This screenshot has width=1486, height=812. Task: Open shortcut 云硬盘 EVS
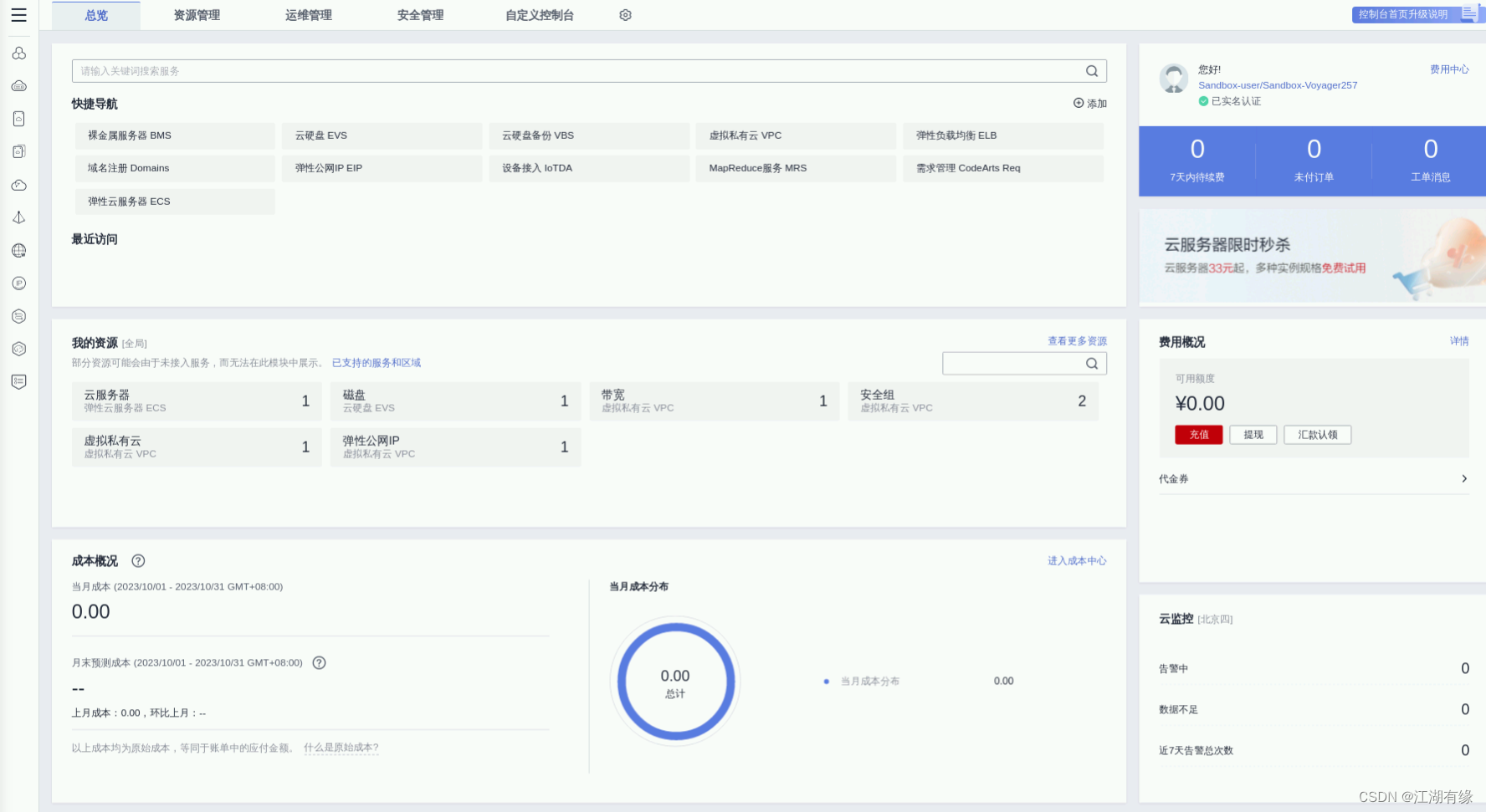coord(382,135)
